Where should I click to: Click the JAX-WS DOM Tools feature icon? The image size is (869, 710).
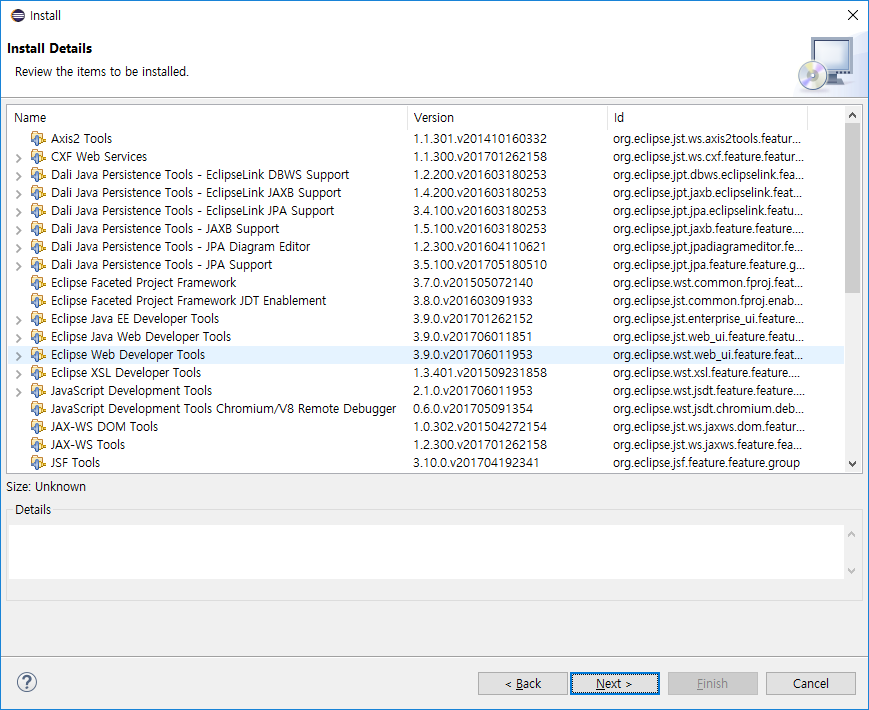coord(38,427)
